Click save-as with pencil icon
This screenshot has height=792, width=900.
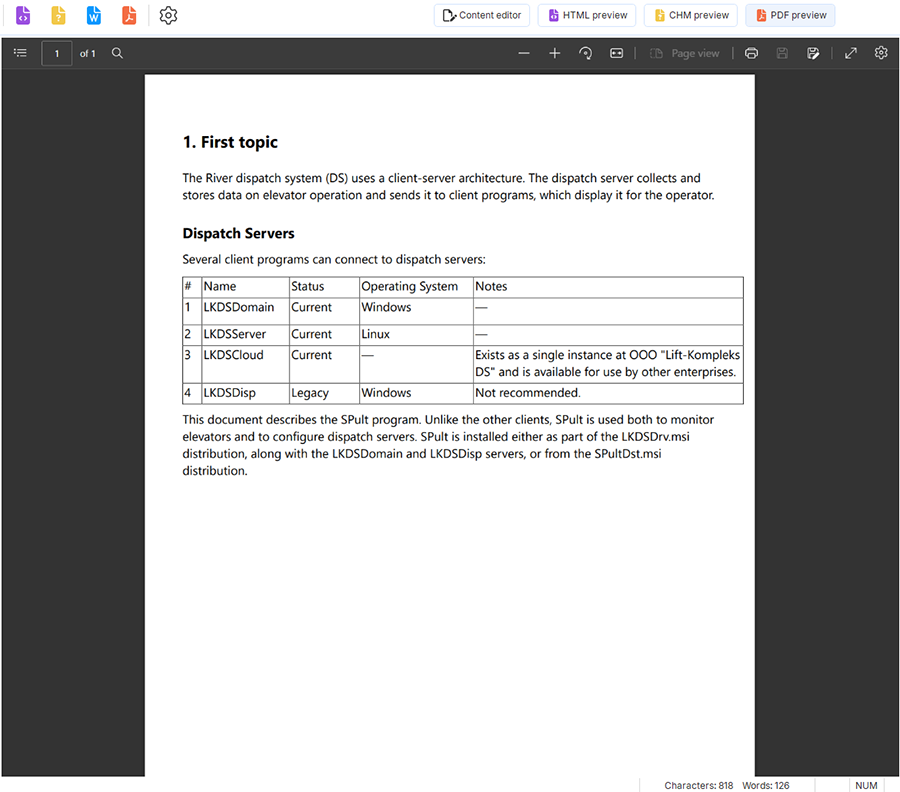point(813,53)
